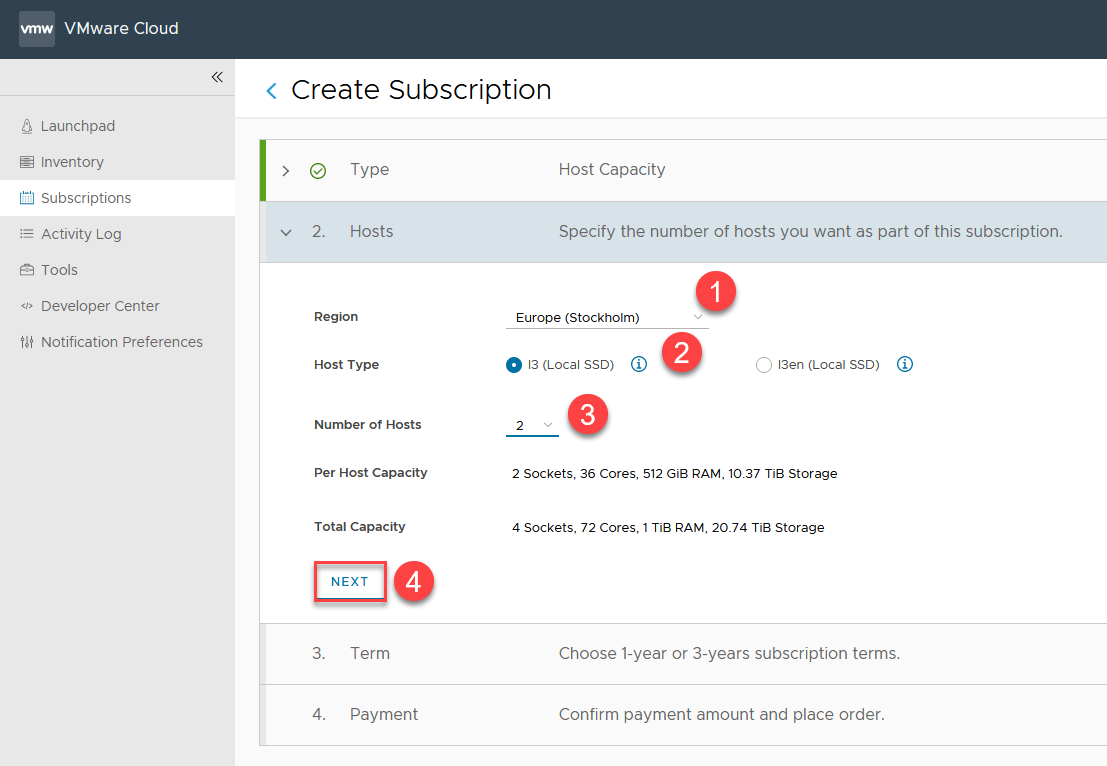The image size is (1107, 766).
Task: Open the Number of Hosts dropdown
Action: tap(533, 426)
